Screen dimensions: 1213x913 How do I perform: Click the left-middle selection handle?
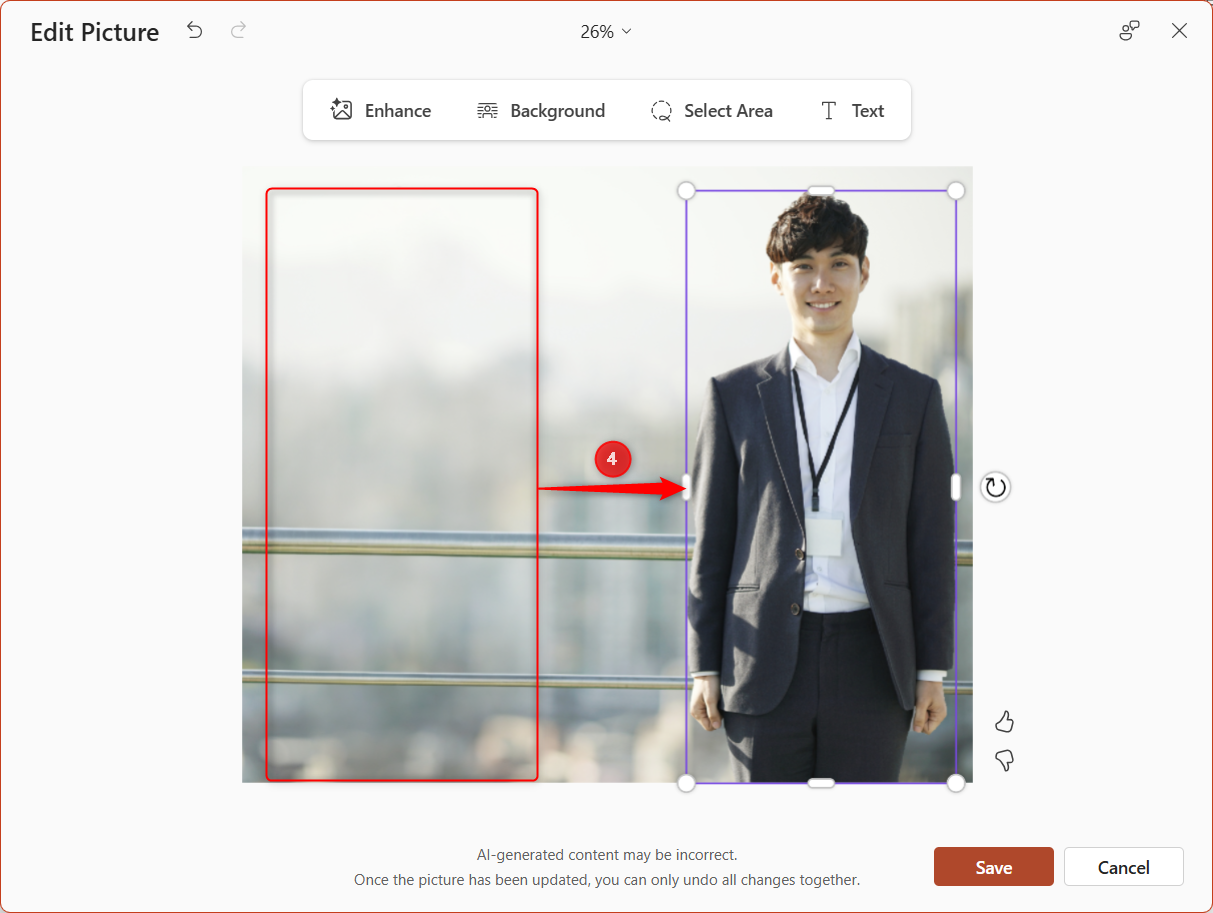[686, 487]
